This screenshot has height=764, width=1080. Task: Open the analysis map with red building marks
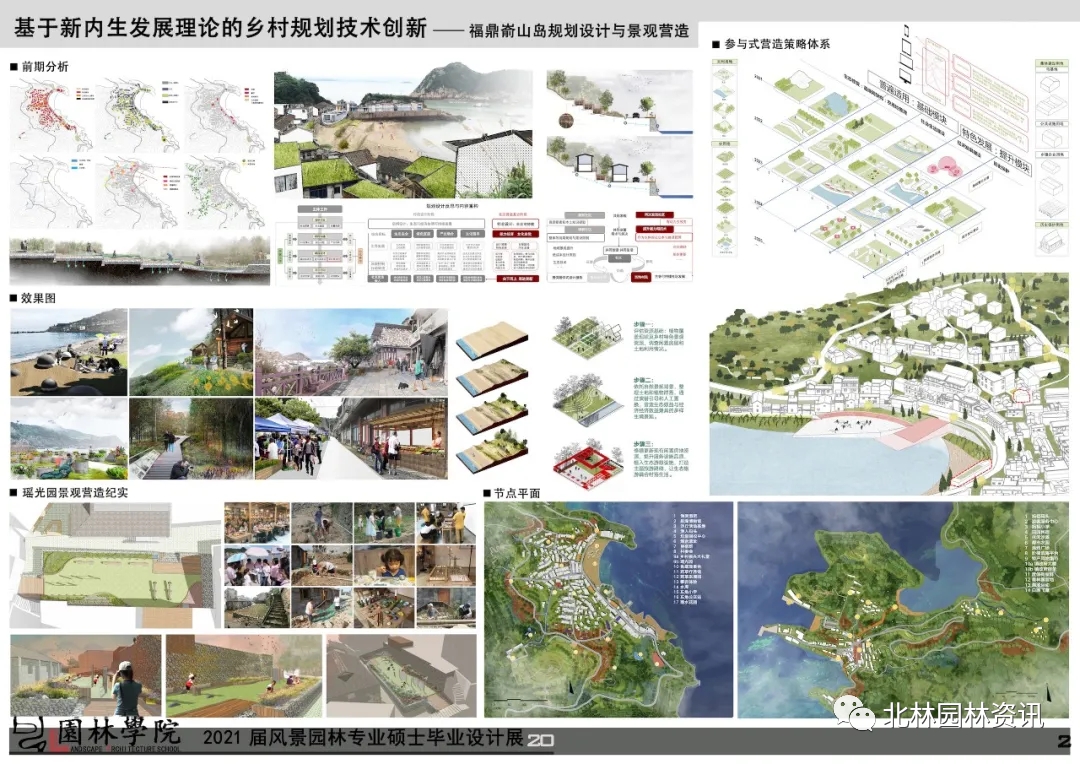(52, 114)
